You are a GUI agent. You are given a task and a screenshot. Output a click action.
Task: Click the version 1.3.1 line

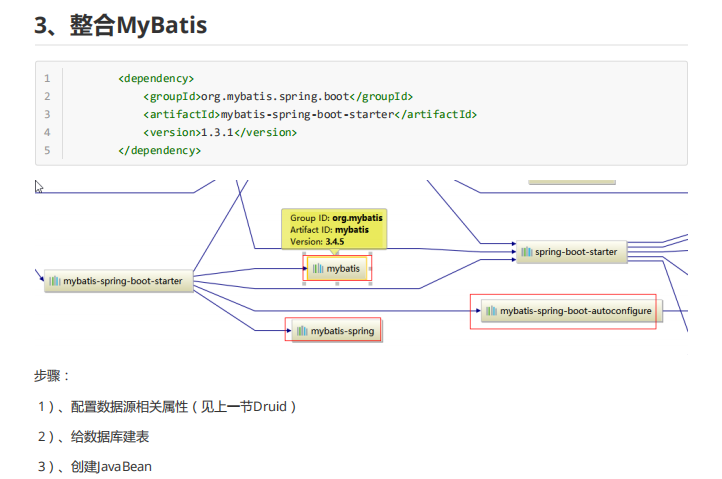220,132
